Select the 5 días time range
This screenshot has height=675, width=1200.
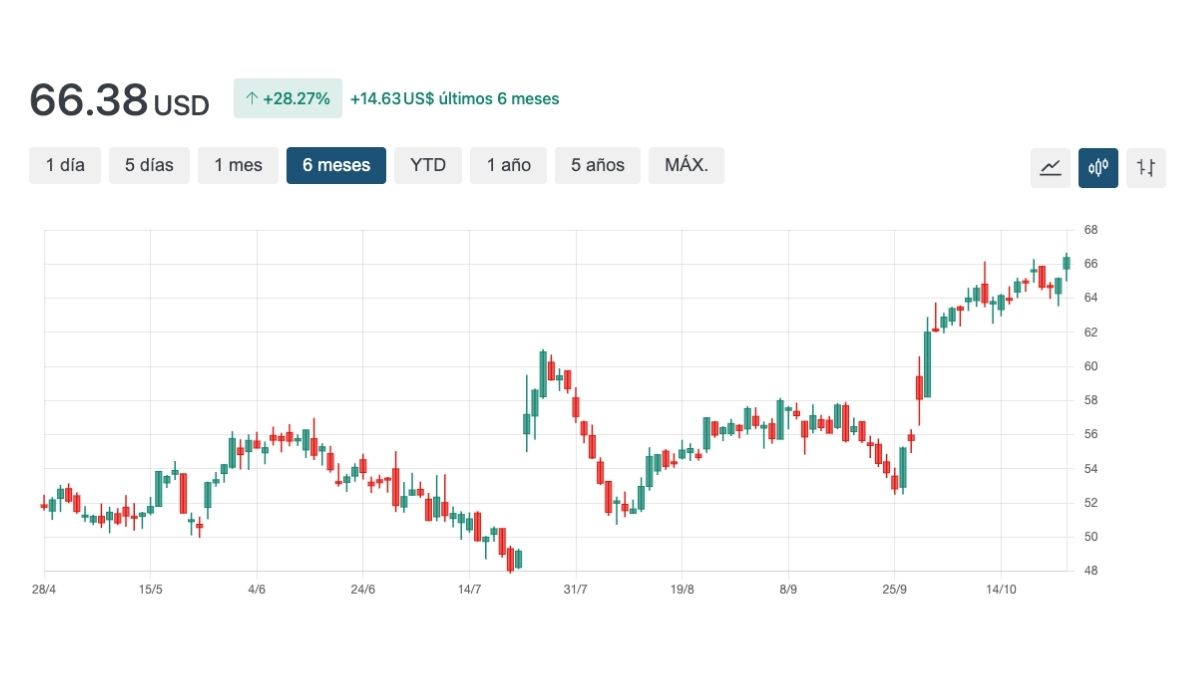click(149, 165)
